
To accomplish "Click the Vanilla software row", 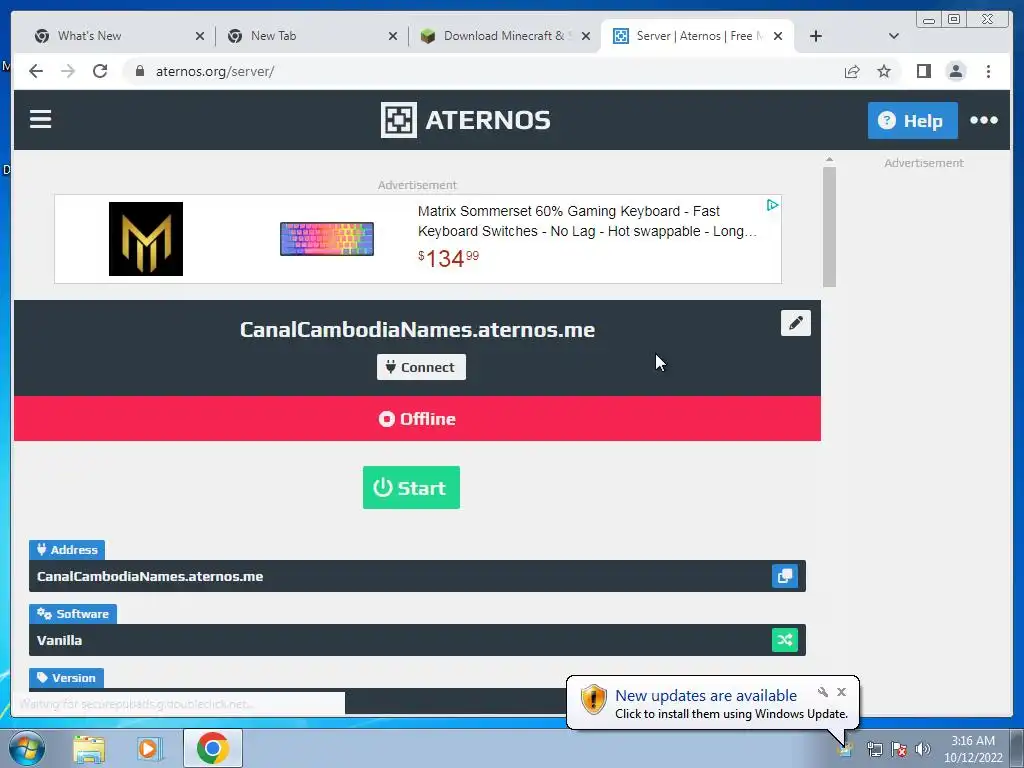I will (x=417, y=640).
